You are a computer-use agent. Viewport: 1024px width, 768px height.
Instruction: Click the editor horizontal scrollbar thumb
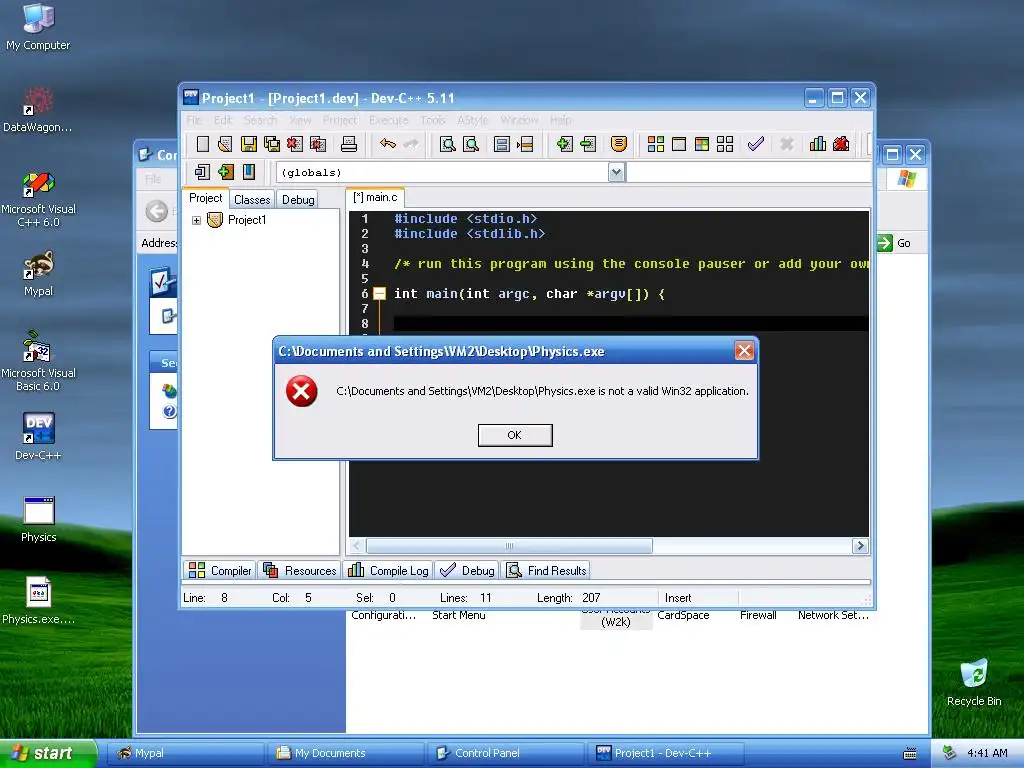click(509, 546)
